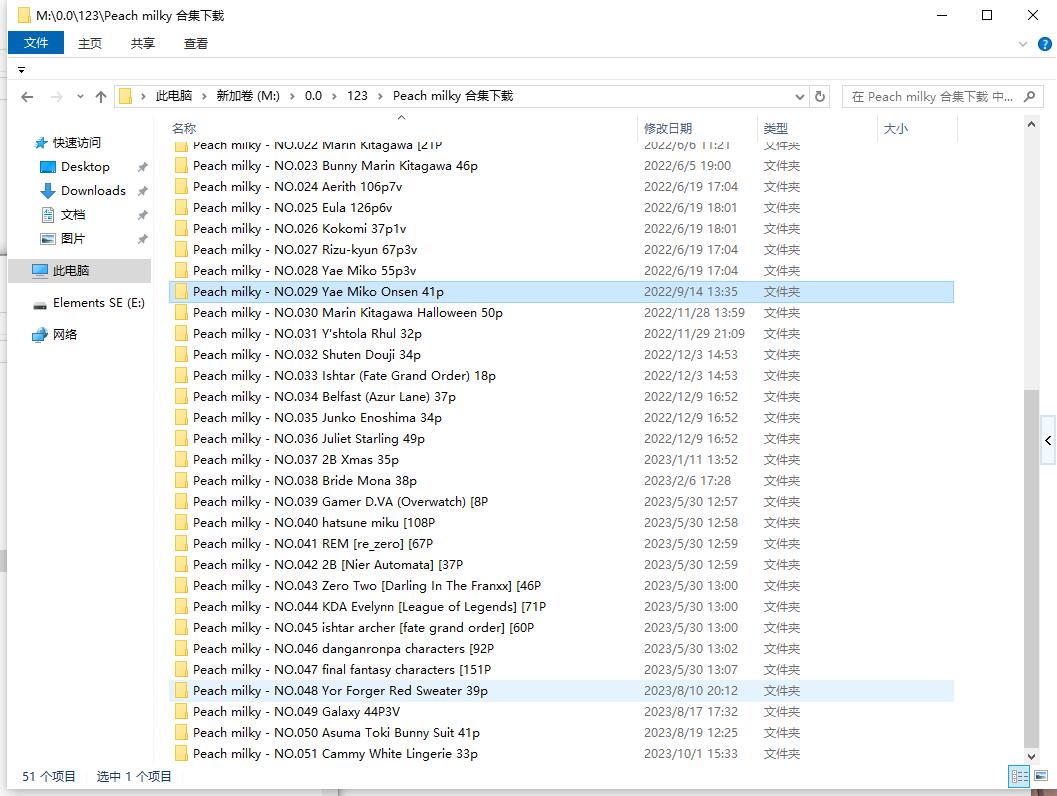Select NO.031 Y'shtola Rhul 32p folder name
This screenshot has height=796, width=1057.
307,334
